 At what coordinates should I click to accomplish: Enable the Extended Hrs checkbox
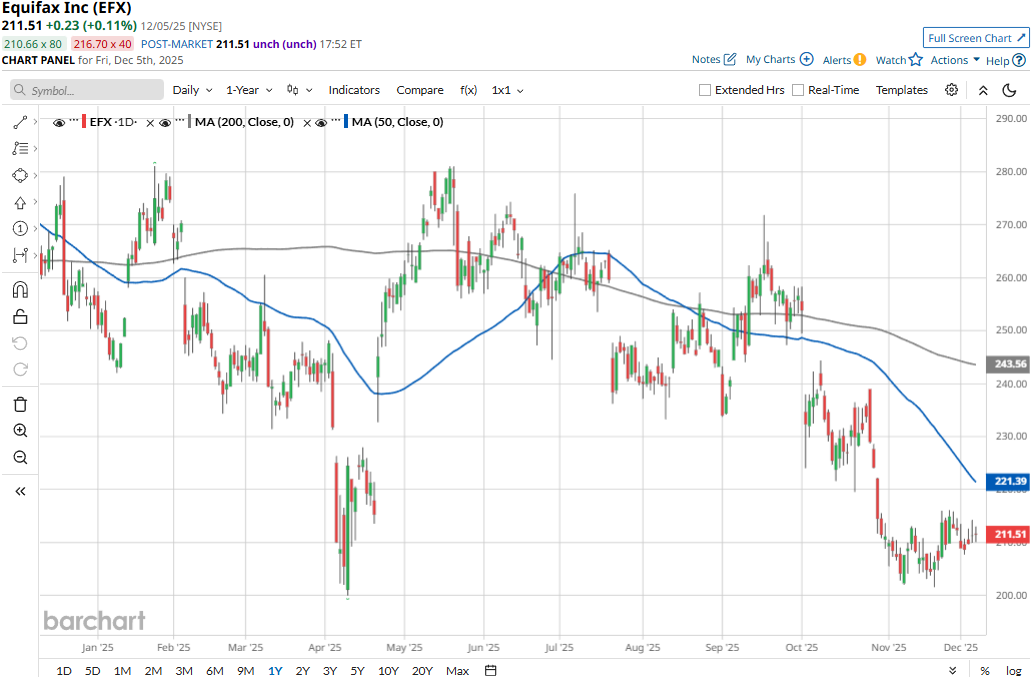705,90
